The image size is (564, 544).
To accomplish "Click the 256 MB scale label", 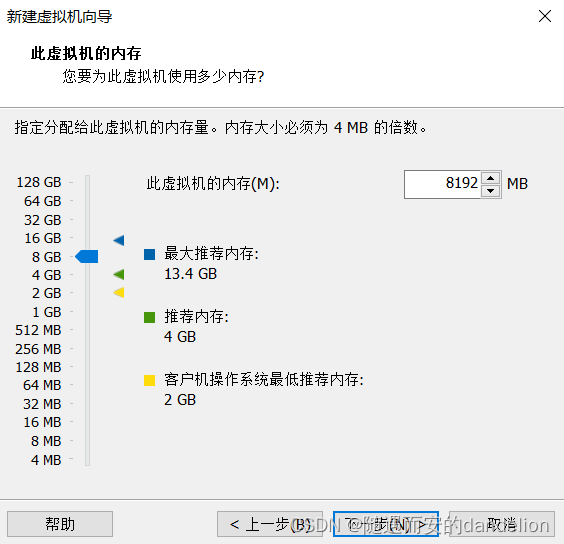I will click(x=38, y=349).
